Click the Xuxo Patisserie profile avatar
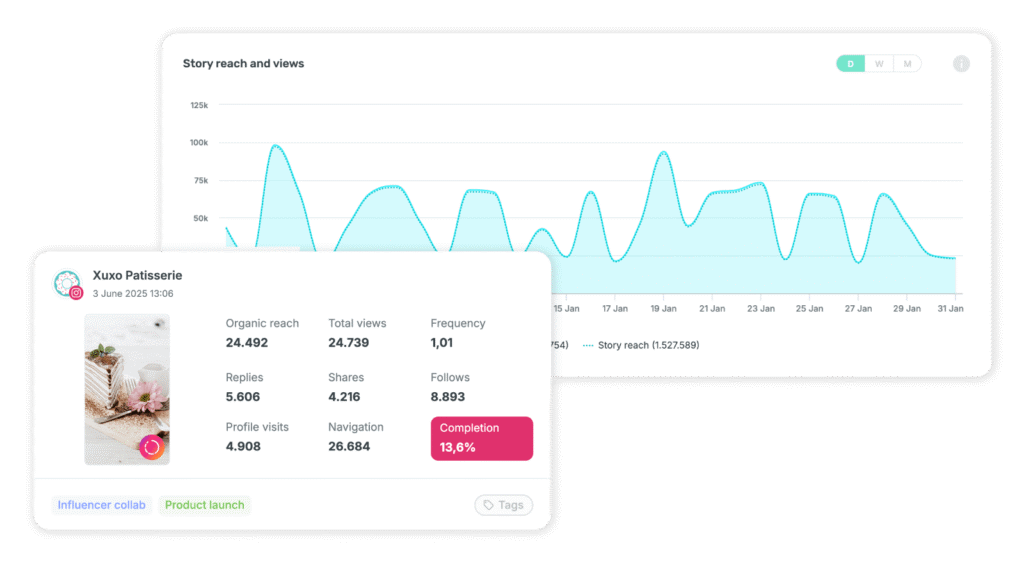This screenshot has width=1024, height=563. (x=67, y=283)
